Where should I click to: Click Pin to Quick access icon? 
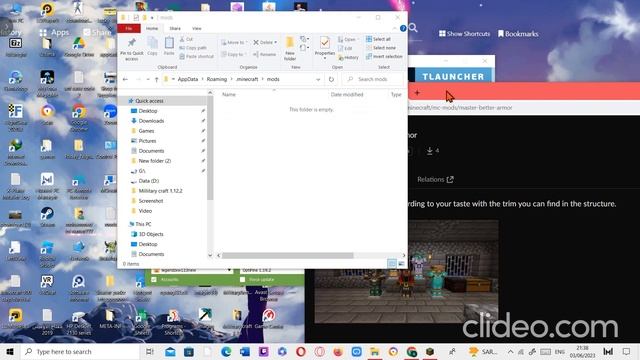131,42
